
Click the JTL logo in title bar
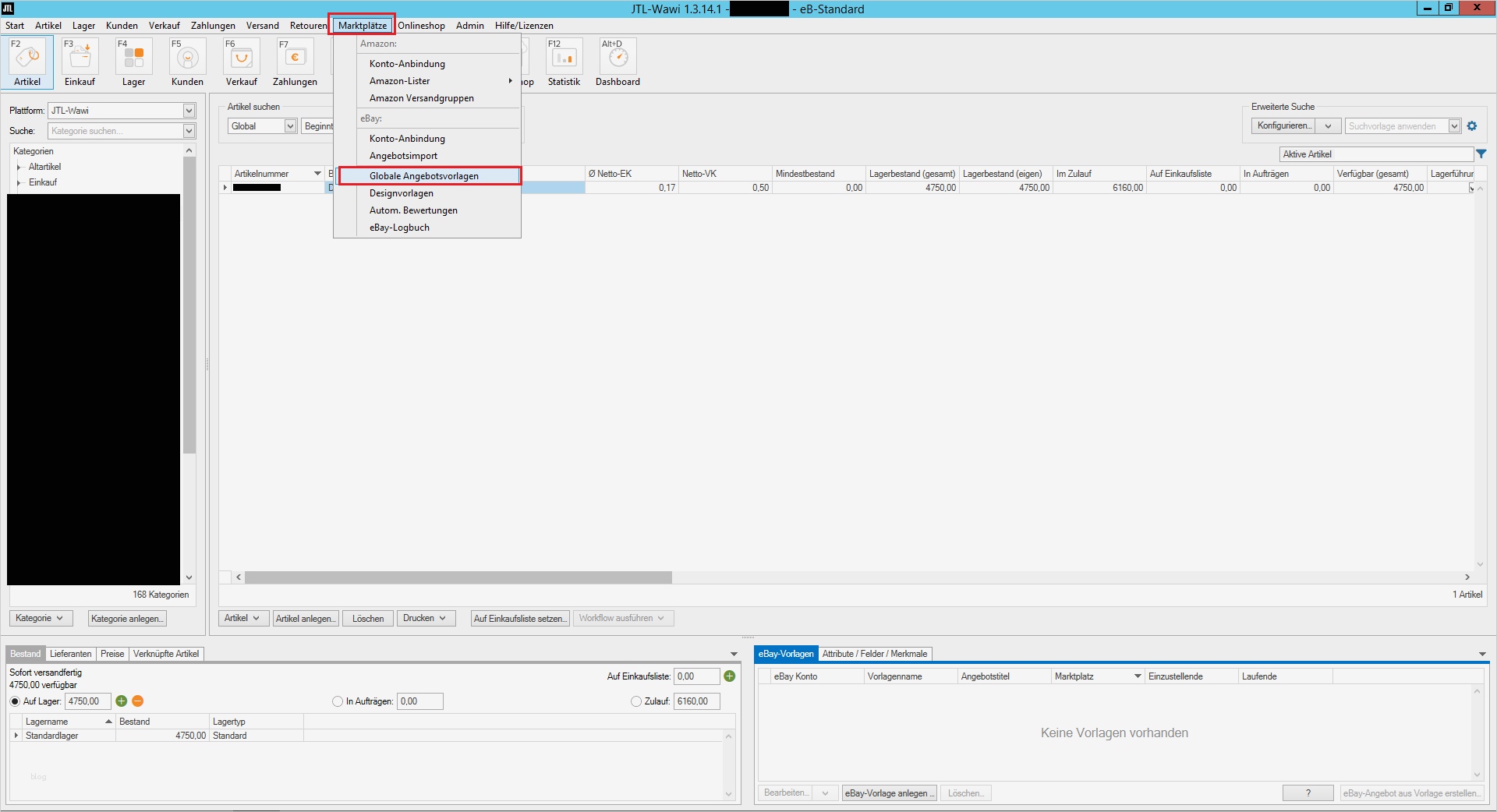[8, 9]
